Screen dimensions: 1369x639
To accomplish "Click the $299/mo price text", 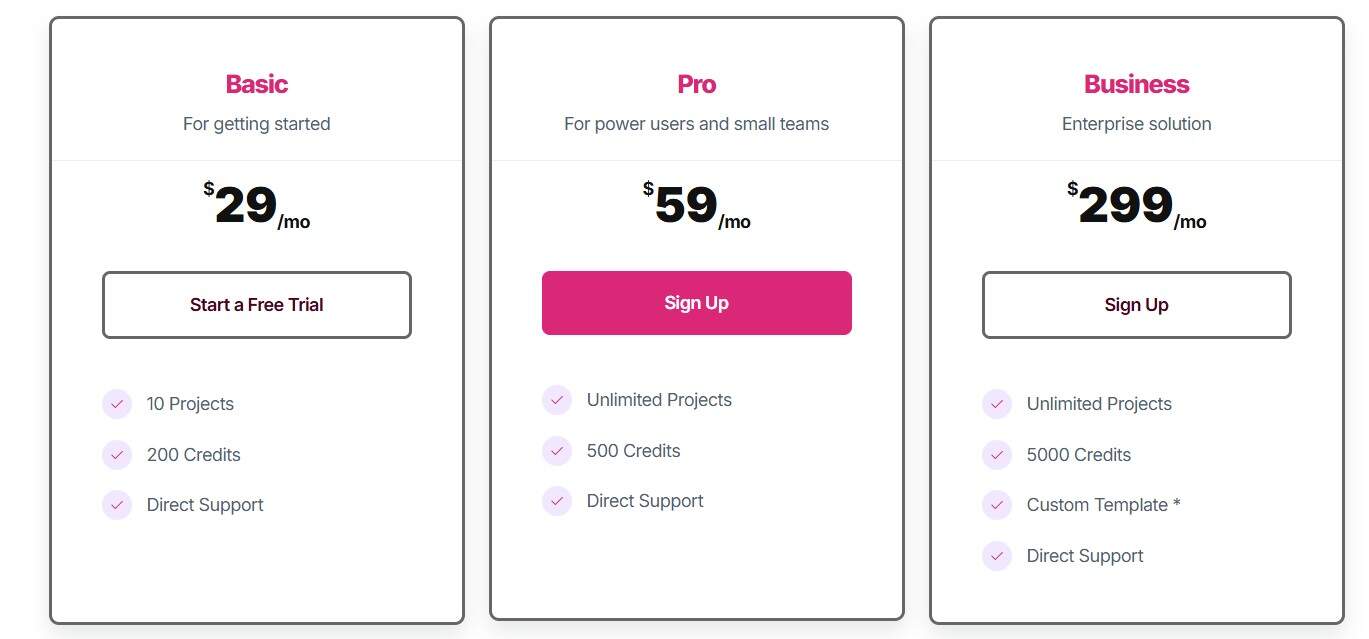I will 1136,205.
